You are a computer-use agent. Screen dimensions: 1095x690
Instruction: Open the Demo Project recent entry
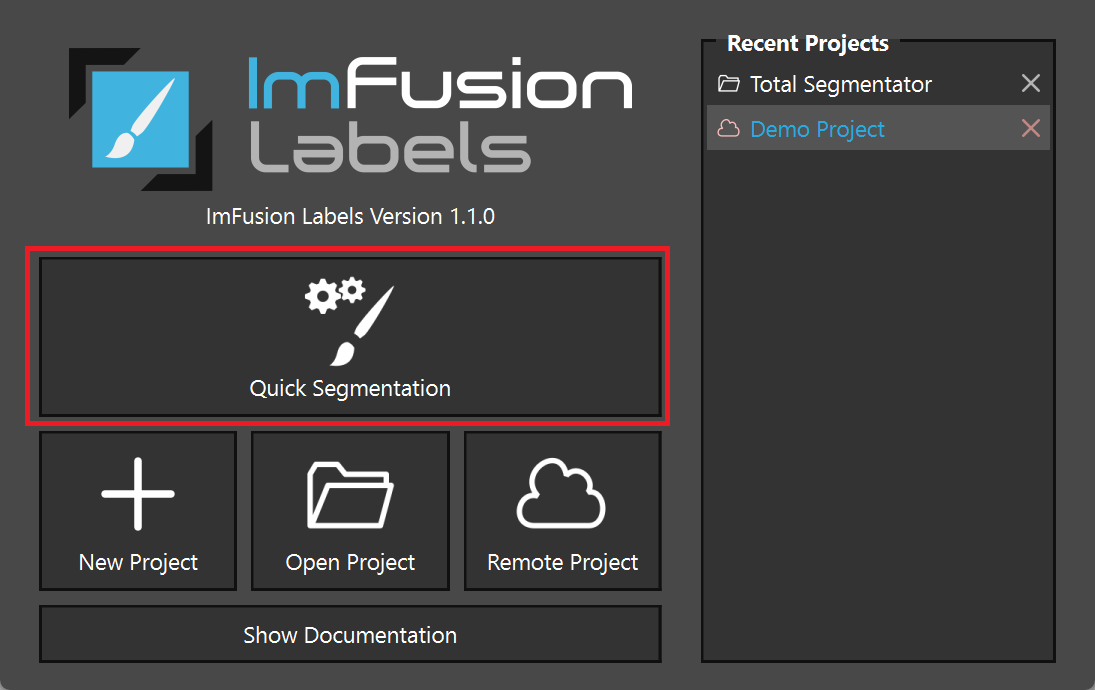click(x=878, y=129)
